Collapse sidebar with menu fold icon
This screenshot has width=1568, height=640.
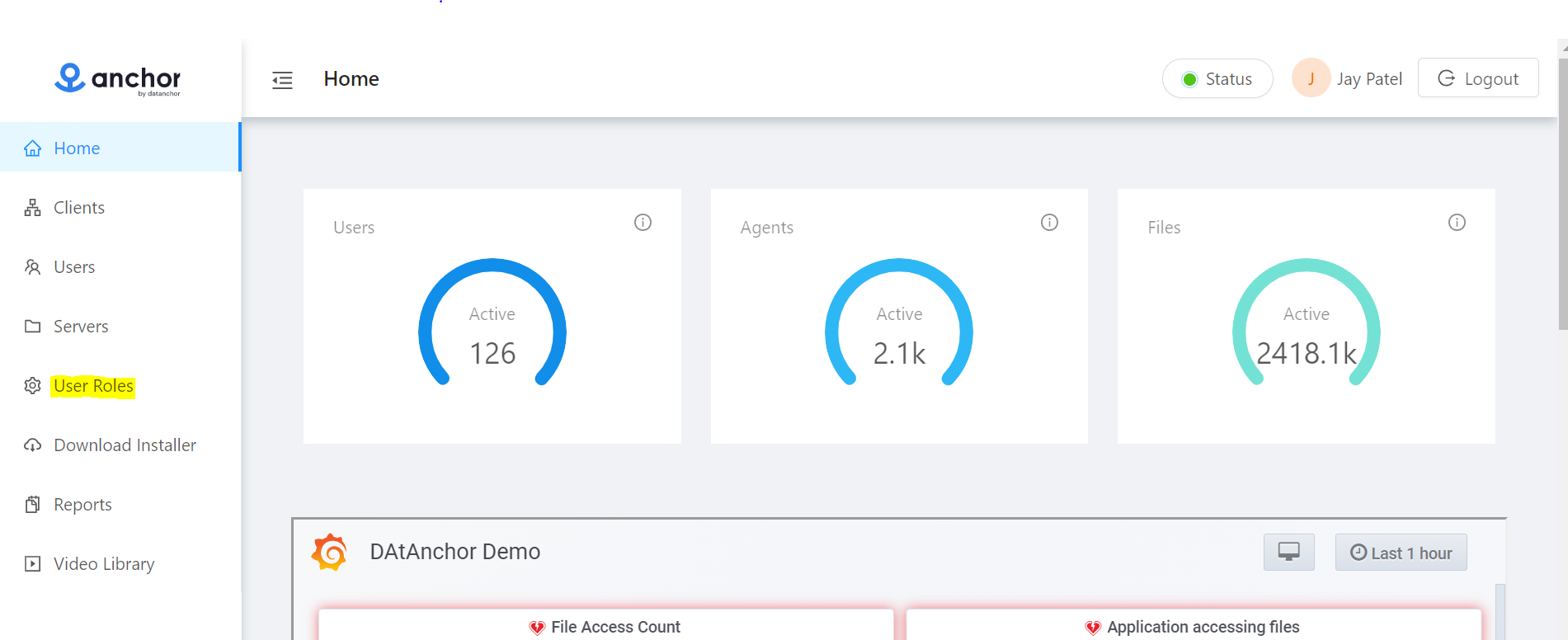[282, 80]
